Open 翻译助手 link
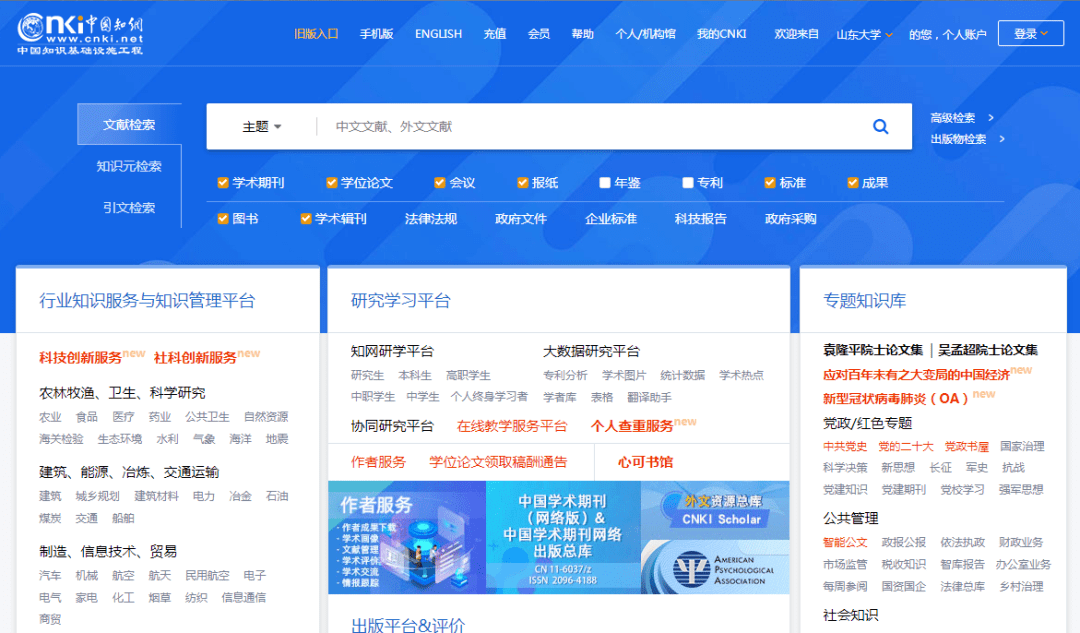 point(649,397)
